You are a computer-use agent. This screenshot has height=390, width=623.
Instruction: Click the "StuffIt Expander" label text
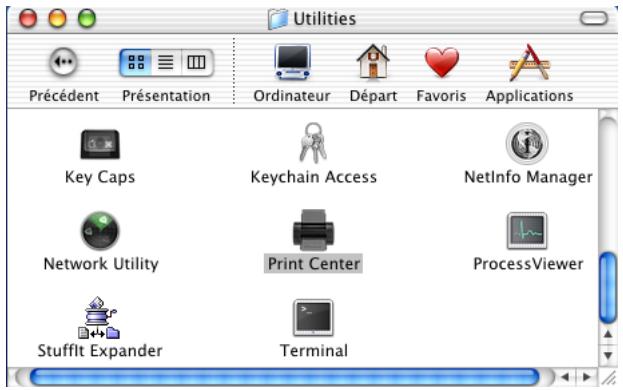point(100,350)
